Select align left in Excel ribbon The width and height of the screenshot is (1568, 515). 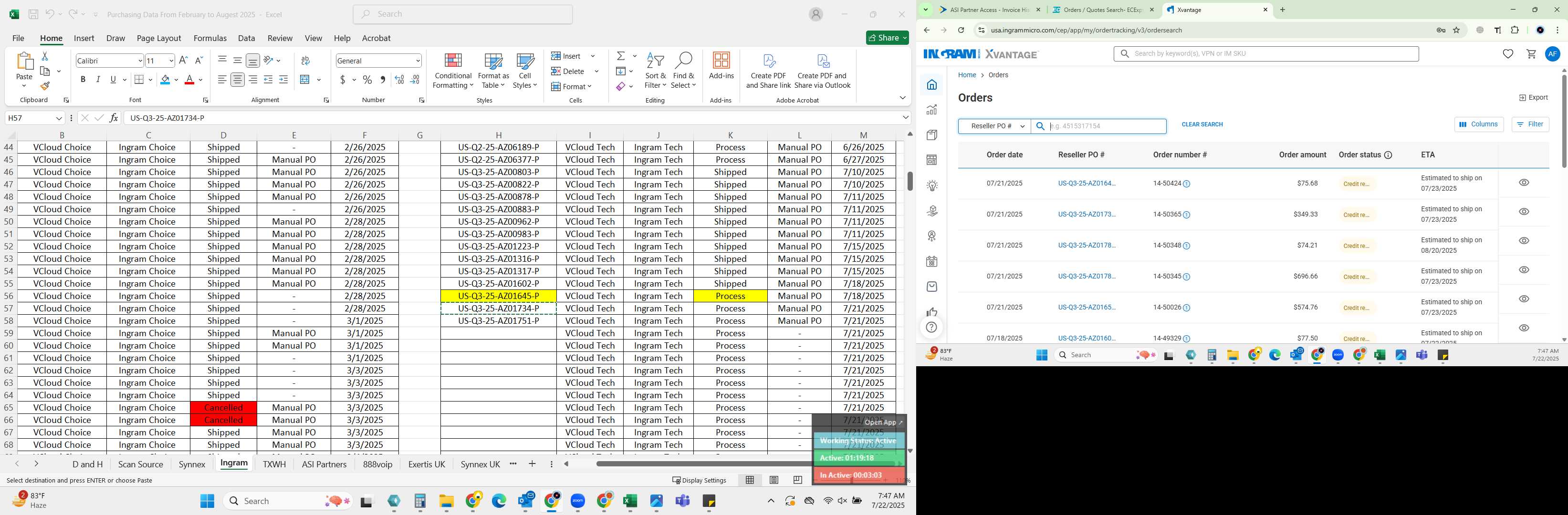222,80
